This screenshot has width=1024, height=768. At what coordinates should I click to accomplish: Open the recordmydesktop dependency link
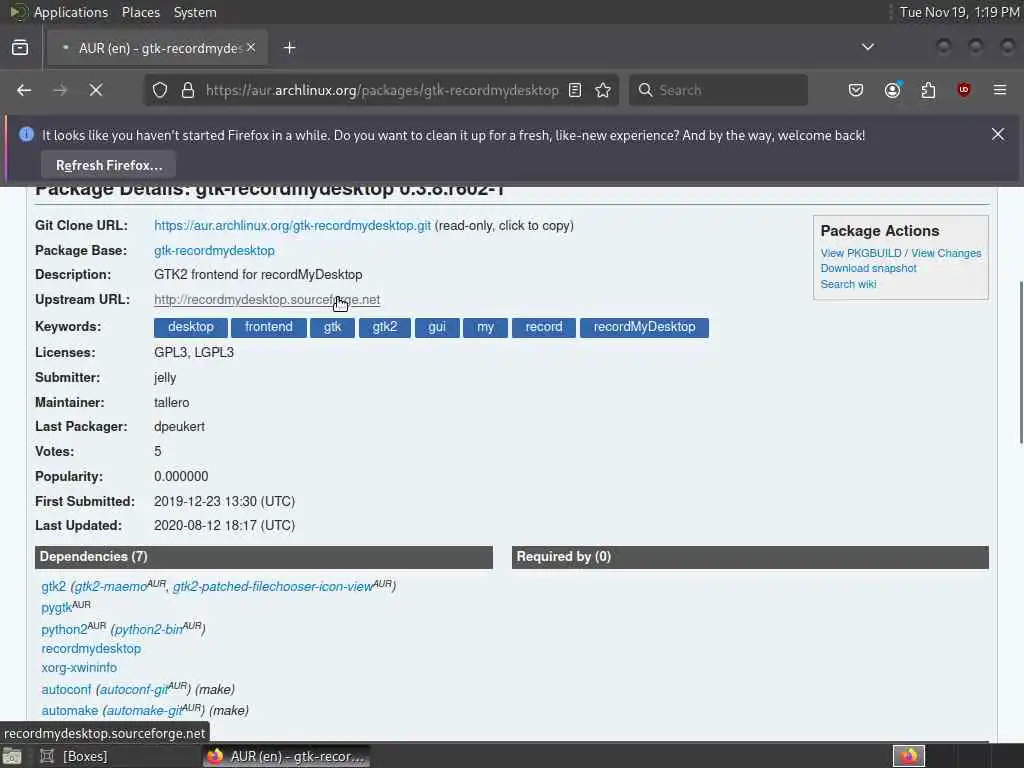point(91,648)
